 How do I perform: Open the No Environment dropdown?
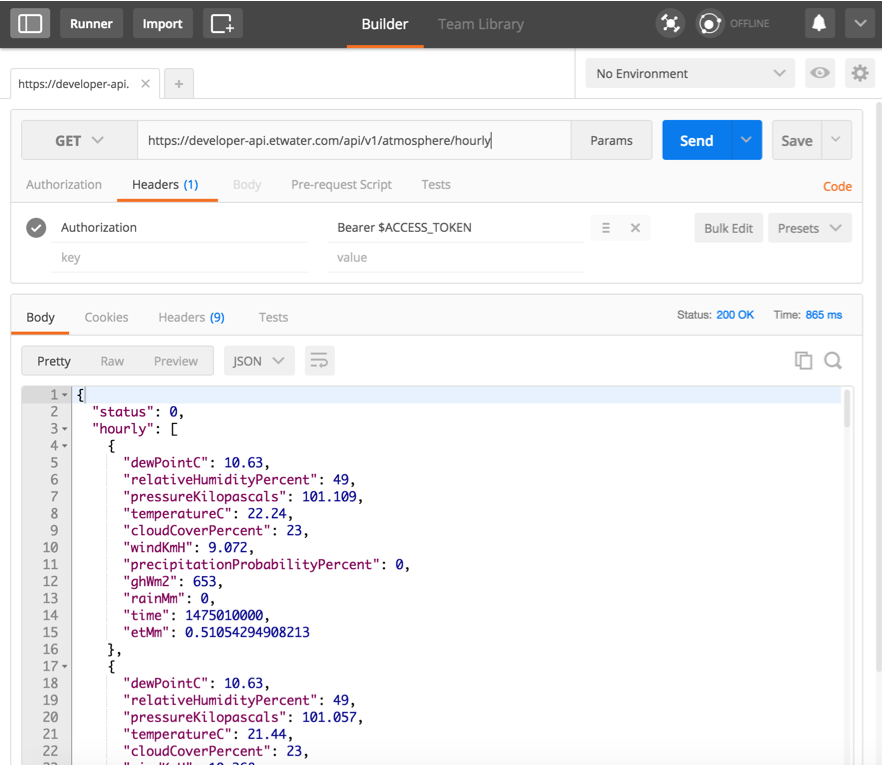tap(690, 73)
